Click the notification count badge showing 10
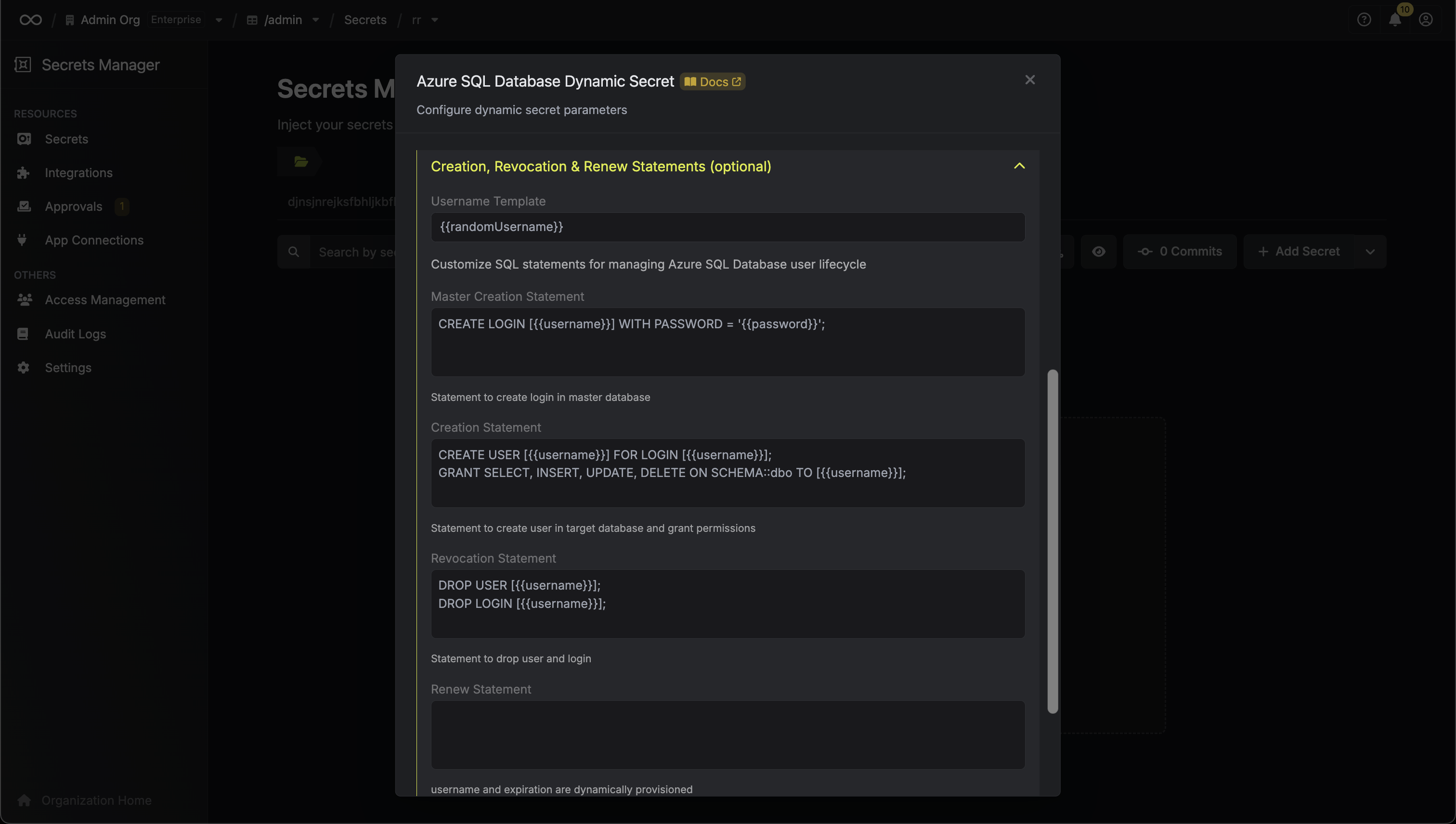Viewport: 1456px width, 824px height. pyautogui.click(x=1405, y=9)
